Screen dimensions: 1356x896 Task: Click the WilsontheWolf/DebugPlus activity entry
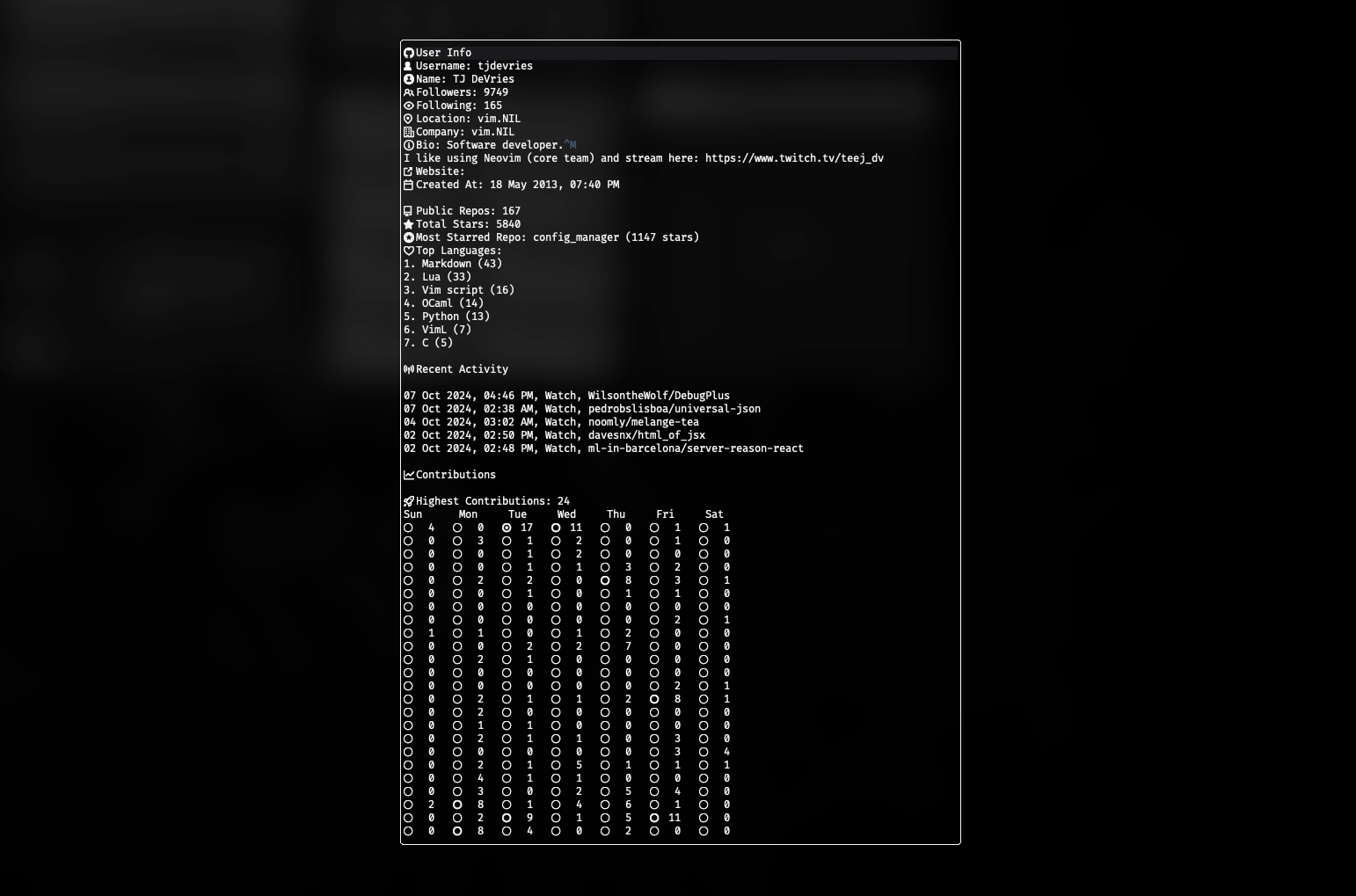(566, 396)
